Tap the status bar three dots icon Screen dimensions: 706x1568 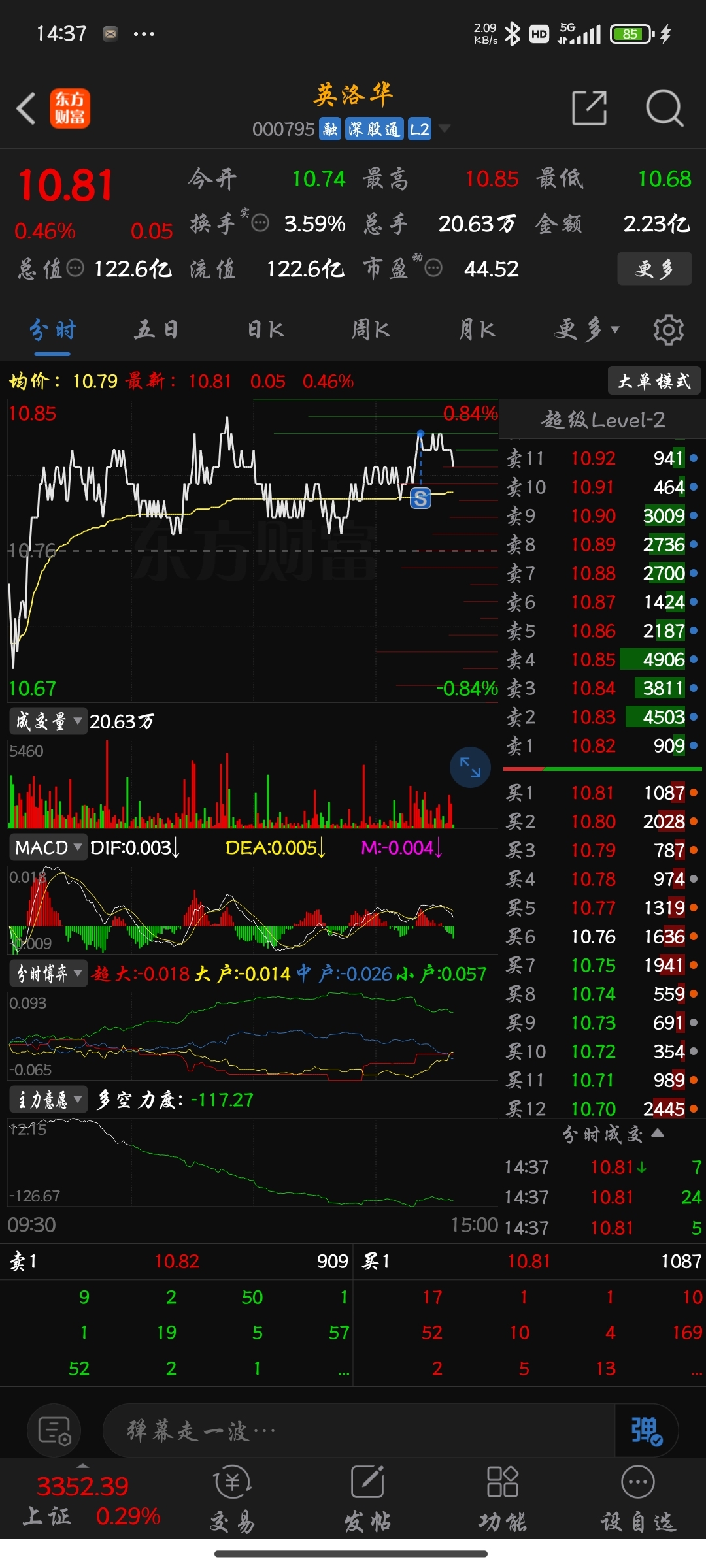pos(144,33)
